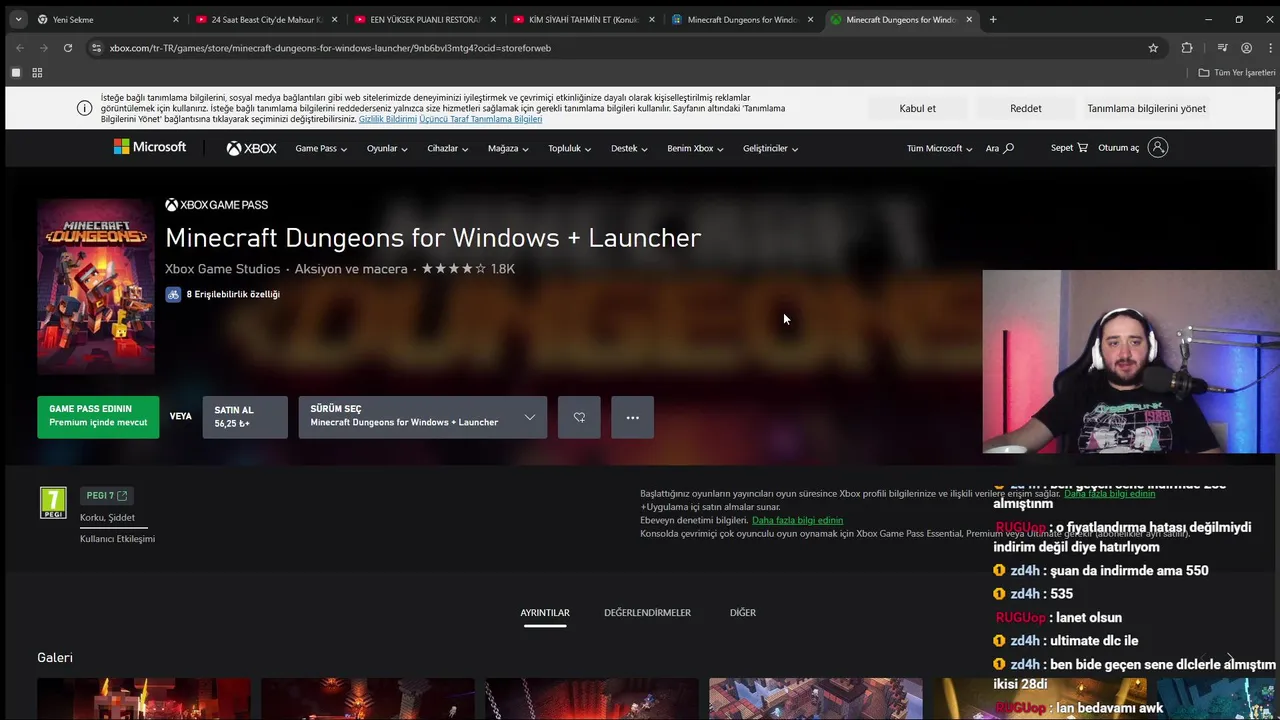Expand the Topluluk menu

click(570, 149)
